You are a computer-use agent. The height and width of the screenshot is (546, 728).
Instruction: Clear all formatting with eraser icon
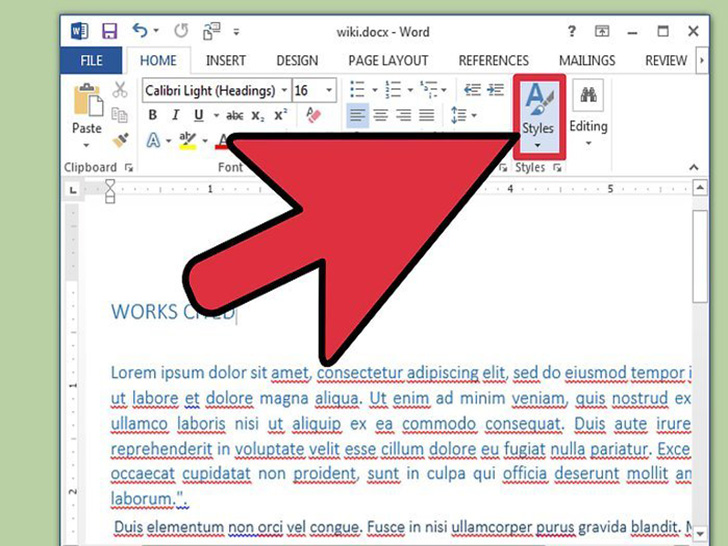[313, 115]
